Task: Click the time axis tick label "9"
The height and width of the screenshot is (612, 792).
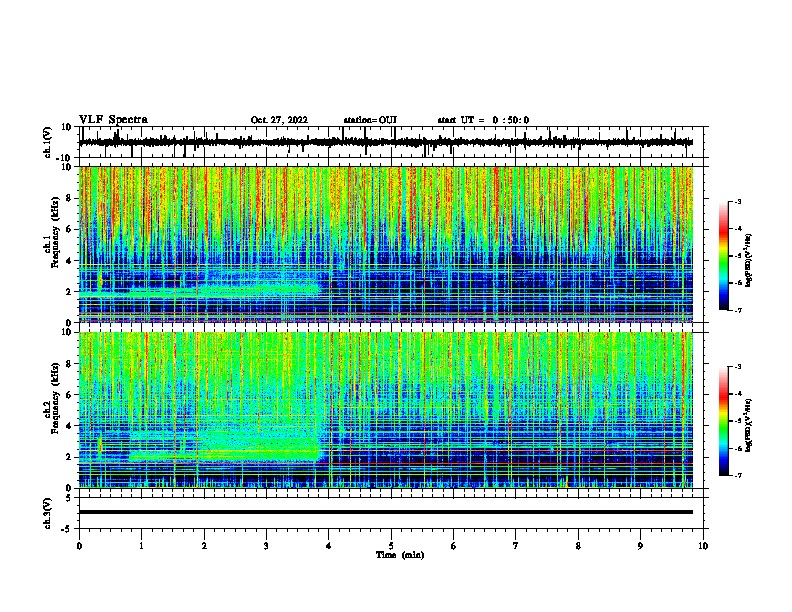Action: coord(640,546)
